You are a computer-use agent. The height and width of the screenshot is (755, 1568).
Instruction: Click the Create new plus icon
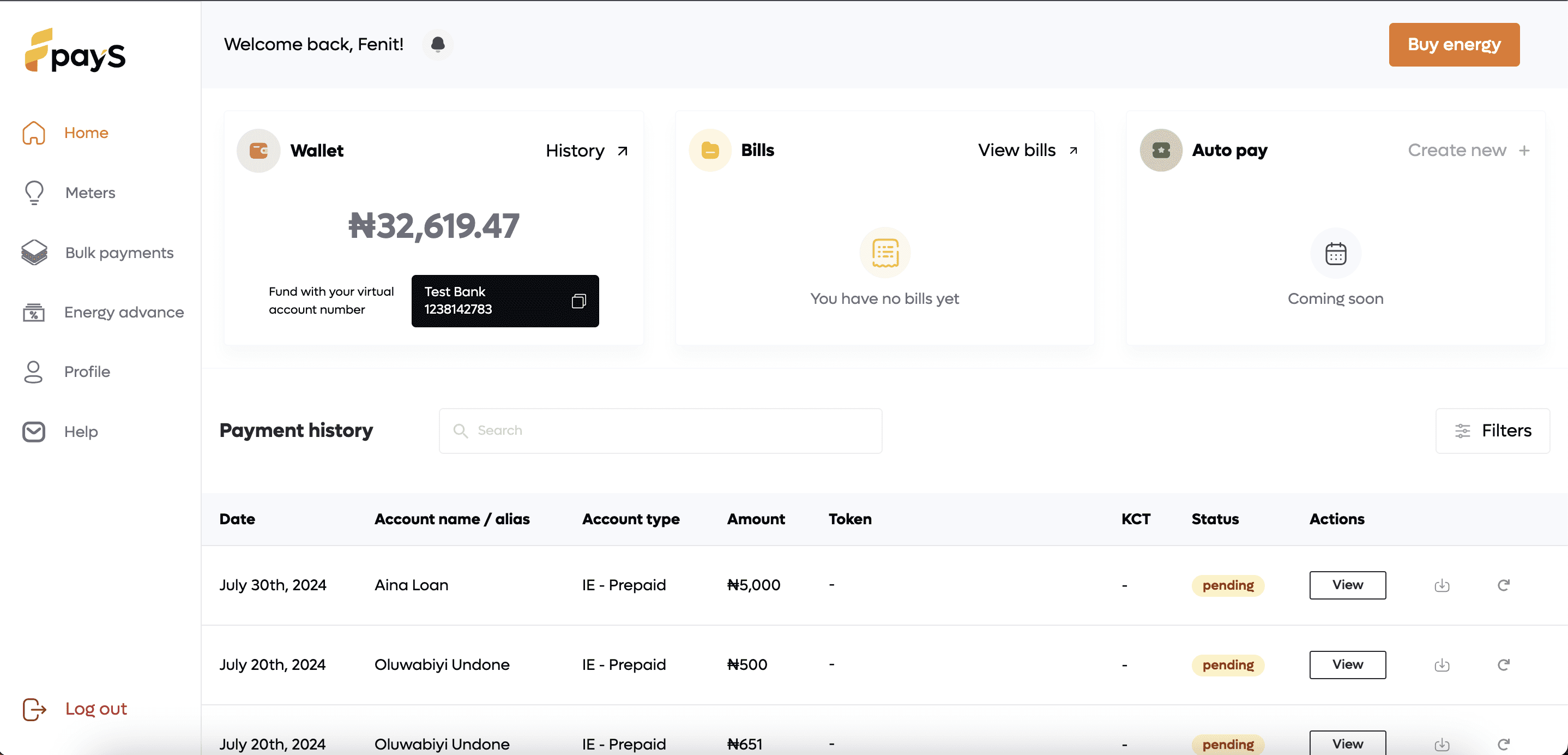1524,151
